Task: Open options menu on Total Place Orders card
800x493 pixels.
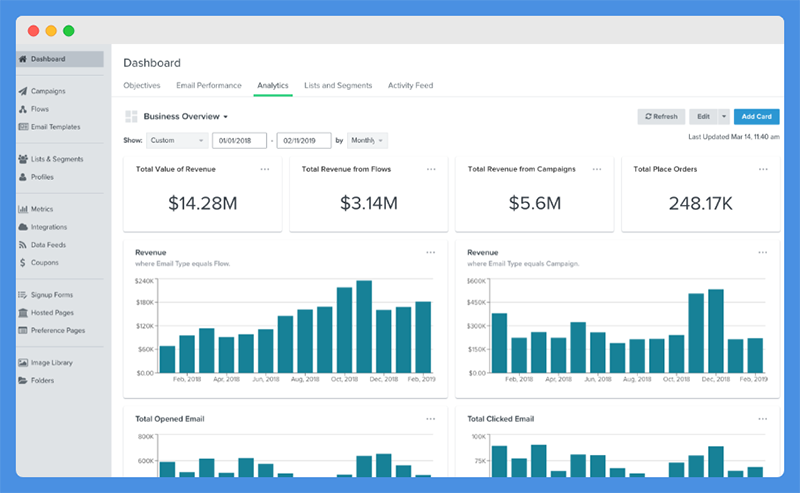Action: pos(763,169)
